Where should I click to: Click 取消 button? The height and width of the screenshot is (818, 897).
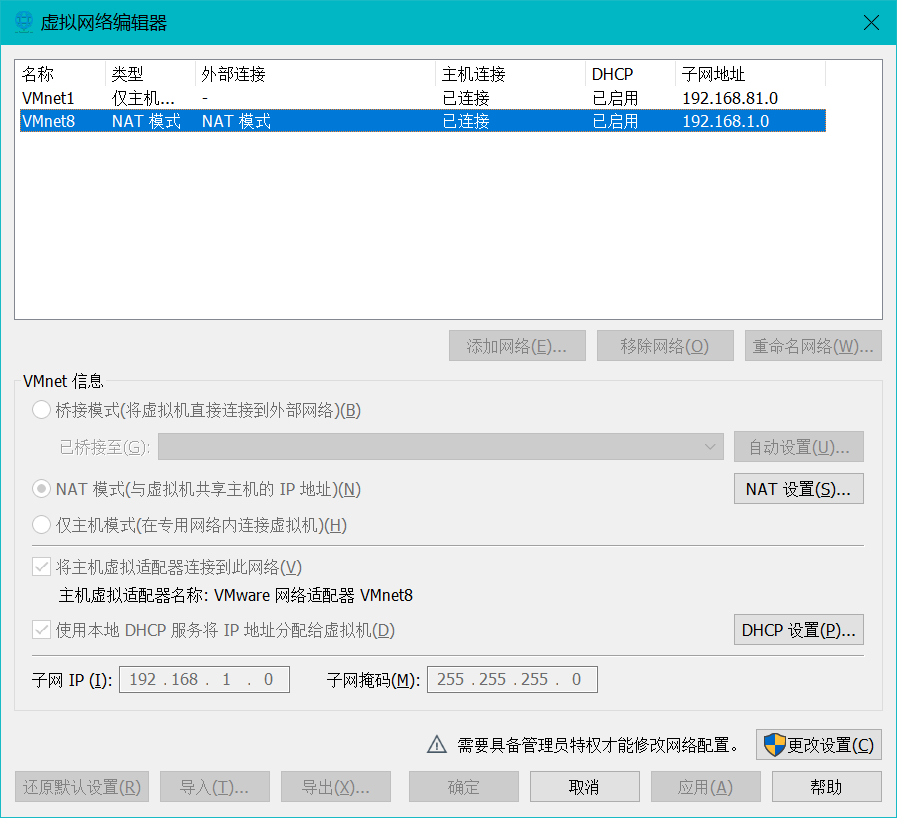(x=585, y=787)
